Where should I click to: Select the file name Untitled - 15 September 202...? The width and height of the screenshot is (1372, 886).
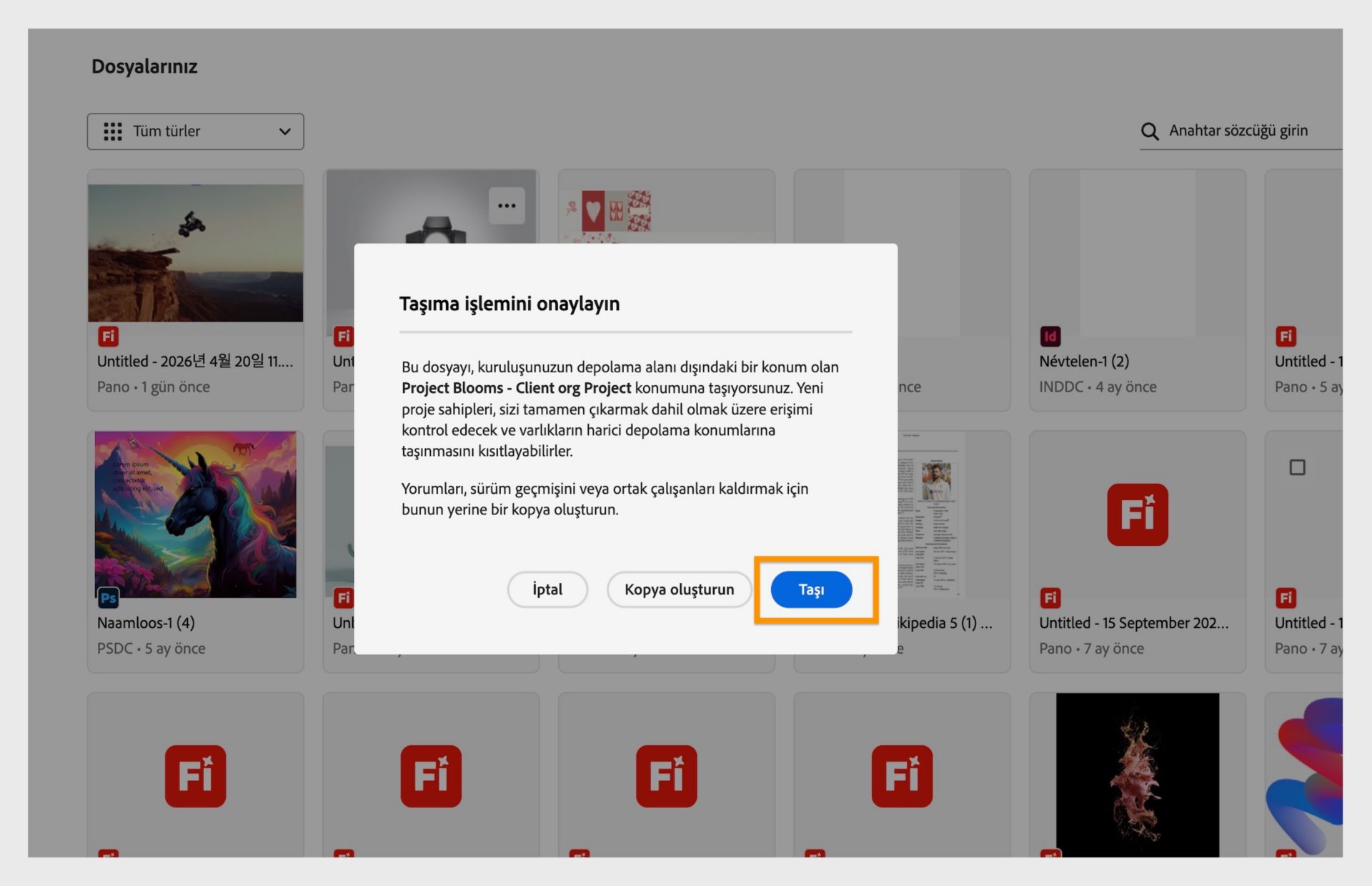[x=1133, y=623]
